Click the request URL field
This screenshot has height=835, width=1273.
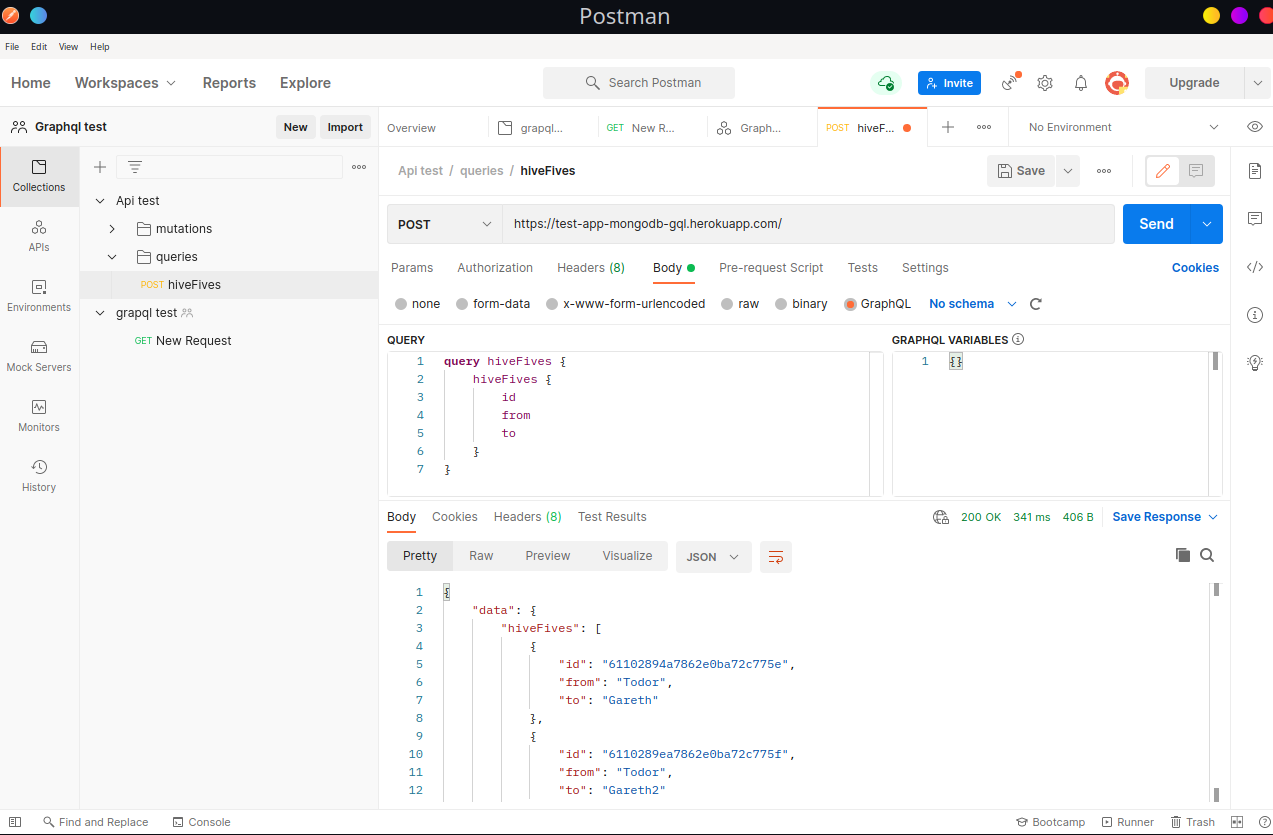[808, 224]
